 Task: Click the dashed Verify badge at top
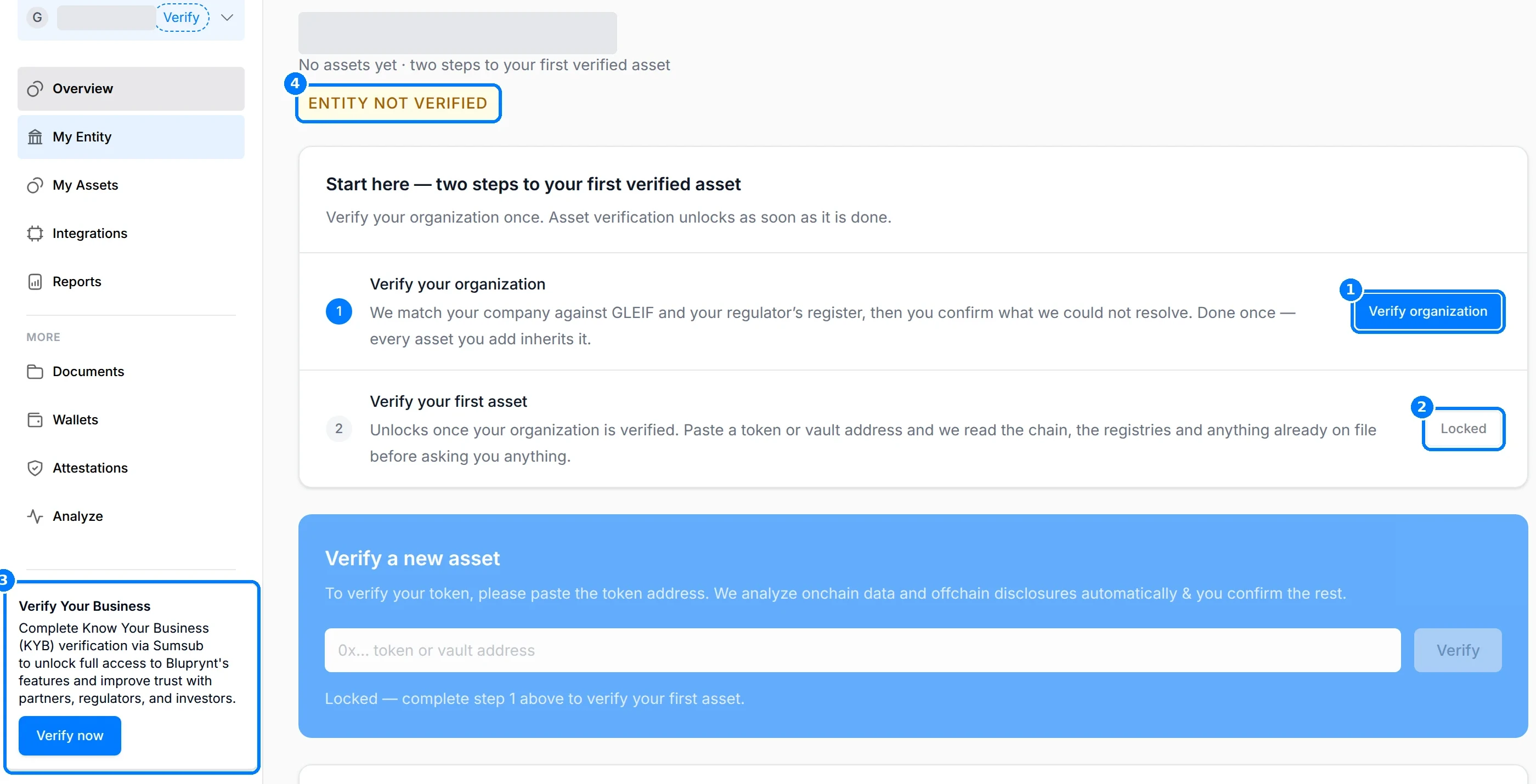click(182, 18)
